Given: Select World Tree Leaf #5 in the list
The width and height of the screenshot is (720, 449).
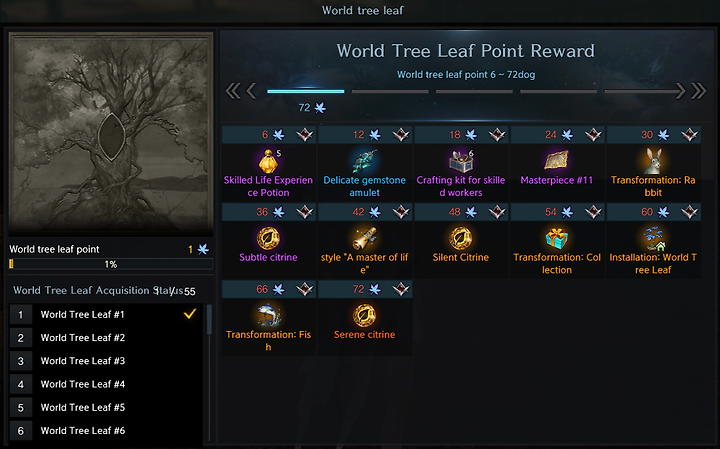Looking at the screenshot, I should [x=106, y=407].
